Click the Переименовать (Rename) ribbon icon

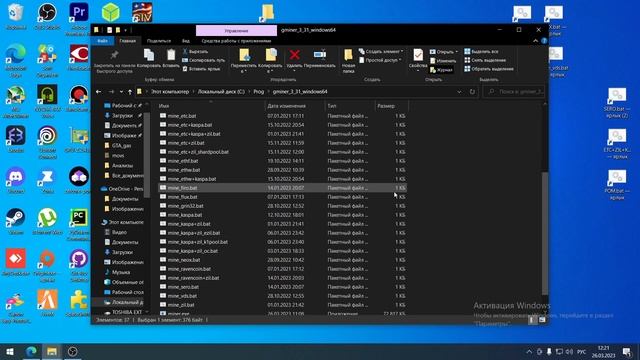click(320, 55)
